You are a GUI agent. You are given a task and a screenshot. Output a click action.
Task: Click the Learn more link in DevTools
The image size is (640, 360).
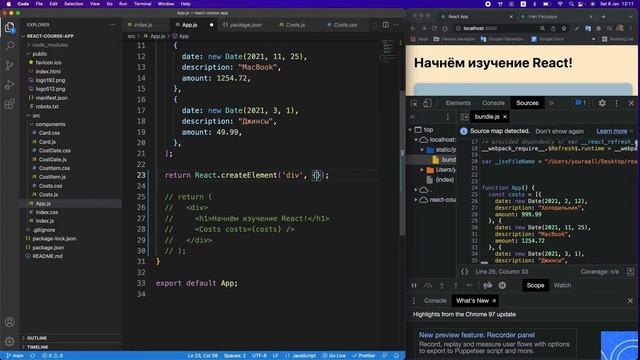pyautogui.click(x=611, y=131)
